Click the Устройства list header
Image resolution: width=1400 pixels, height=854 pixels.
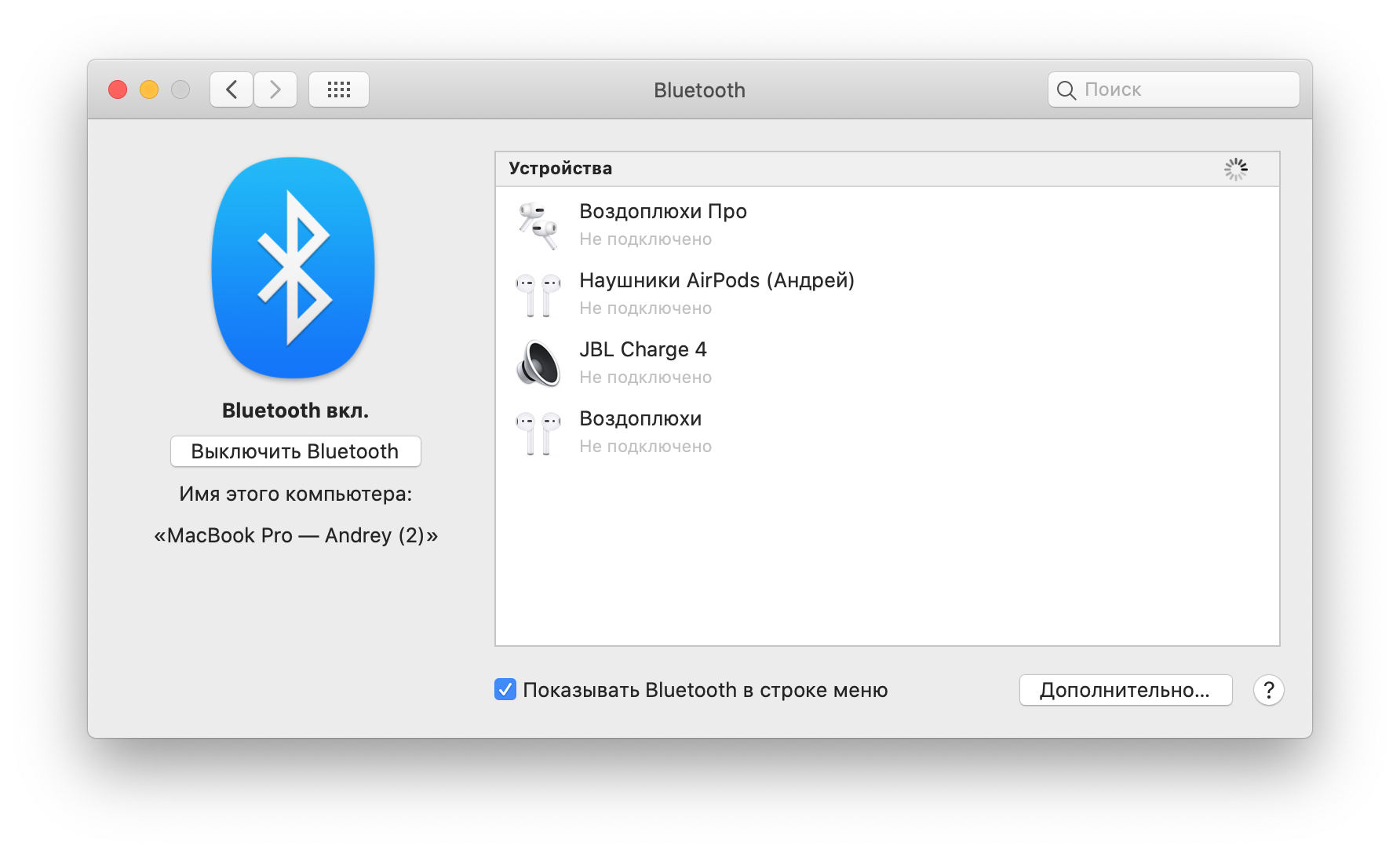pos(887,169)
